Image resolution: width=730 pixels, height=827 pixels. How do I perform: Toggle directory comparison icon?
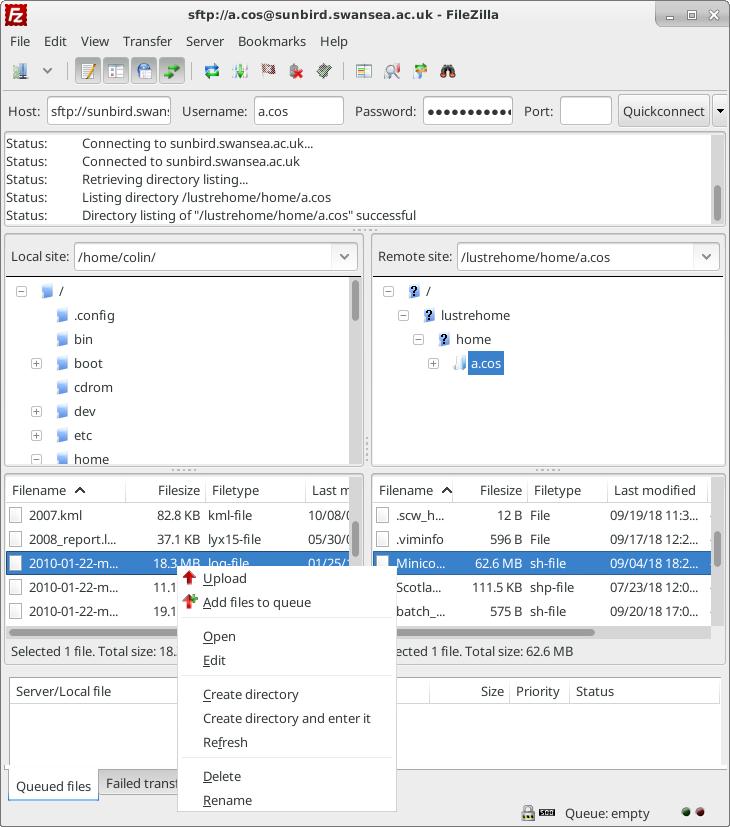click(x=392, y=71)
